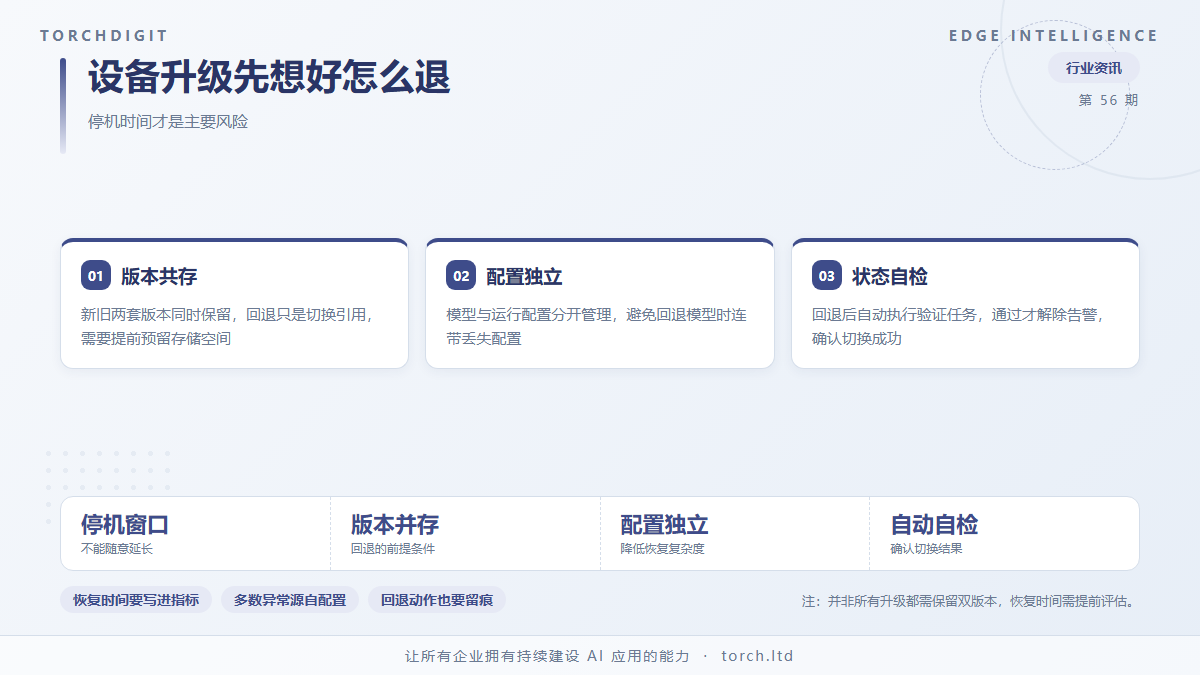Click the TORCHDIGIT brand text
This screenshot has width=1200, height=675.
pos(104,36)
